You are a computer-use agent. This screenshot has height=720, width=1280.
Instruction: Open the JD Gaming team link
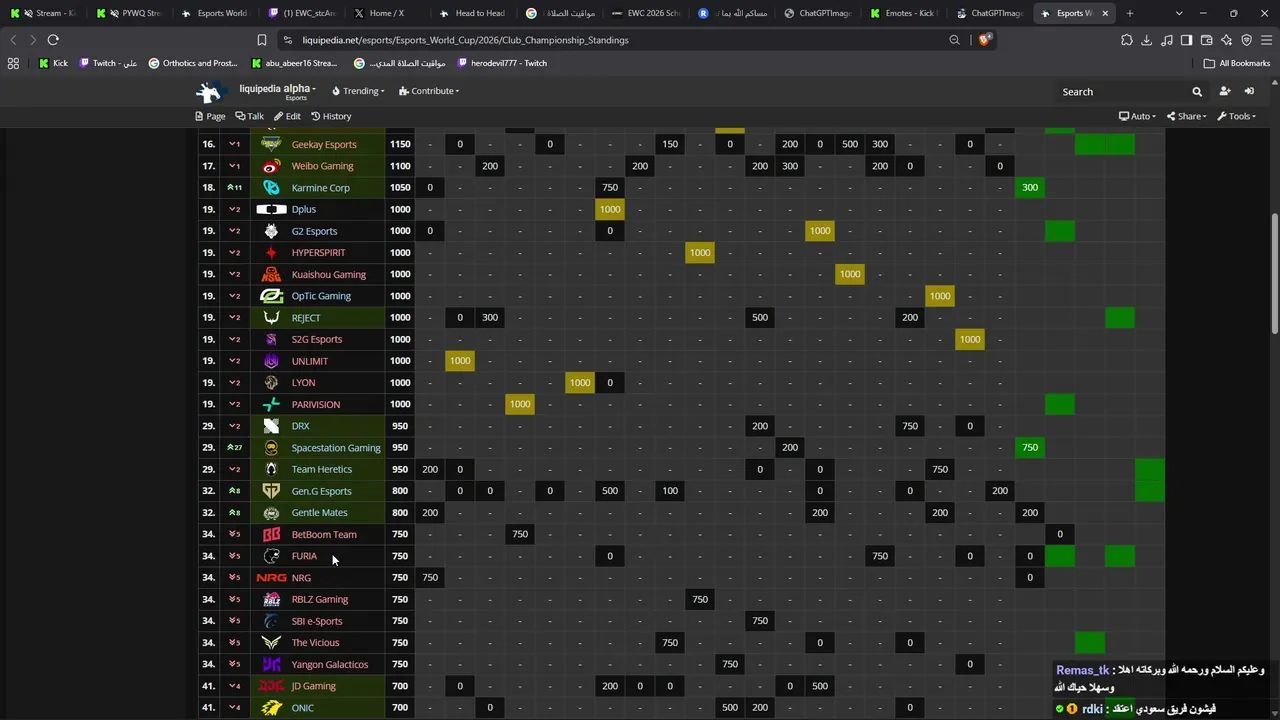[313, 686]
